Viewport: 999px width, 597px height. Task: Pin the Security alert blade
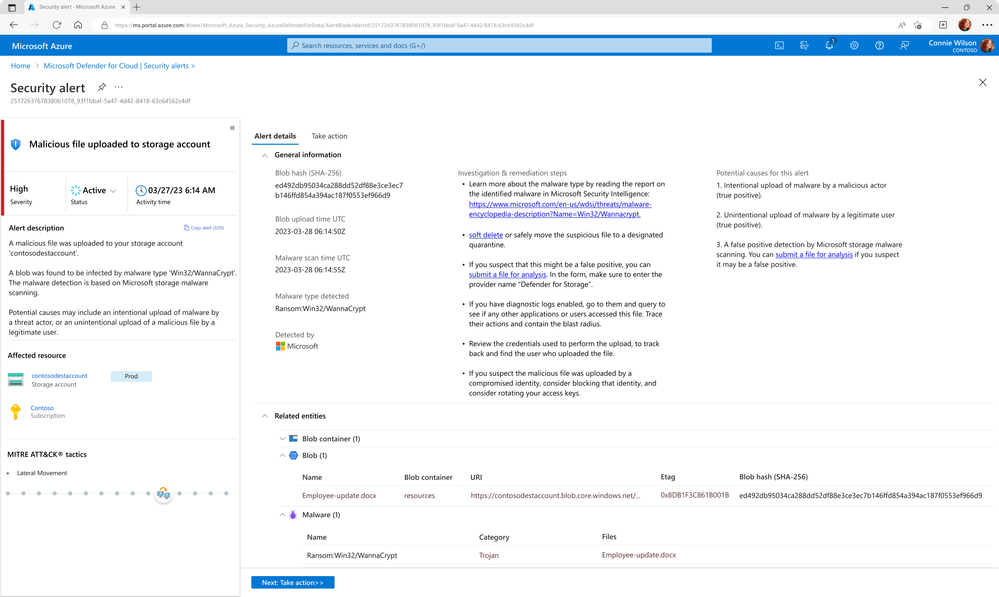[101, 87]
